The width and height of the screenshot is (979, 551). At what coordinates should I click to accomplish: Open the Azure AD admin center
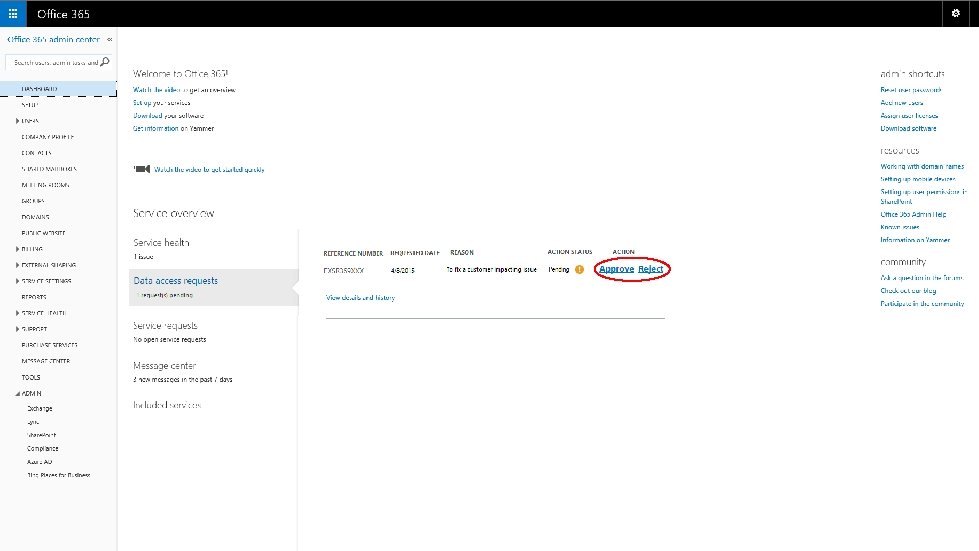pos(39,462)
